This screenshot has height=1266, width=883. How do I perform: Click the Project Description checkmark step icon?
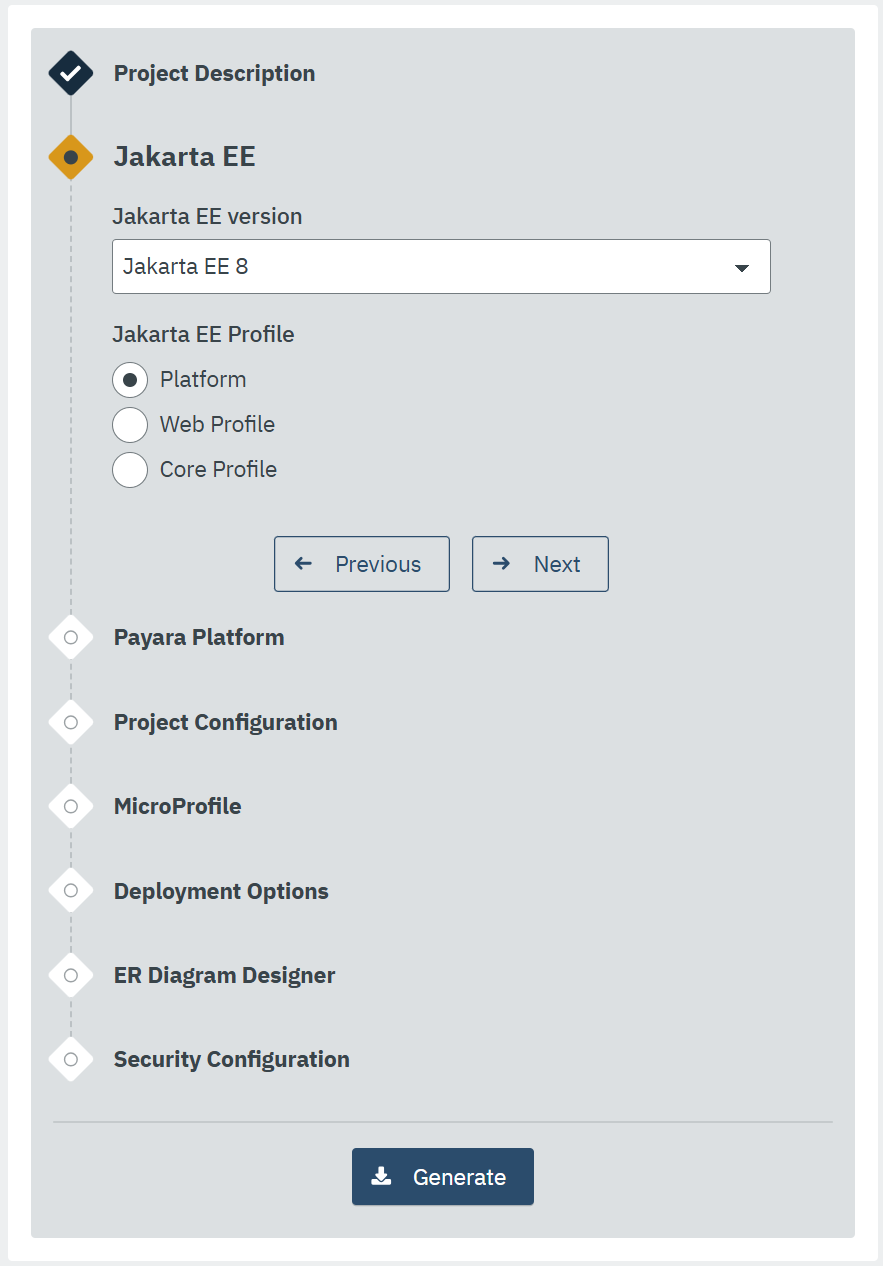pos(70,72)
